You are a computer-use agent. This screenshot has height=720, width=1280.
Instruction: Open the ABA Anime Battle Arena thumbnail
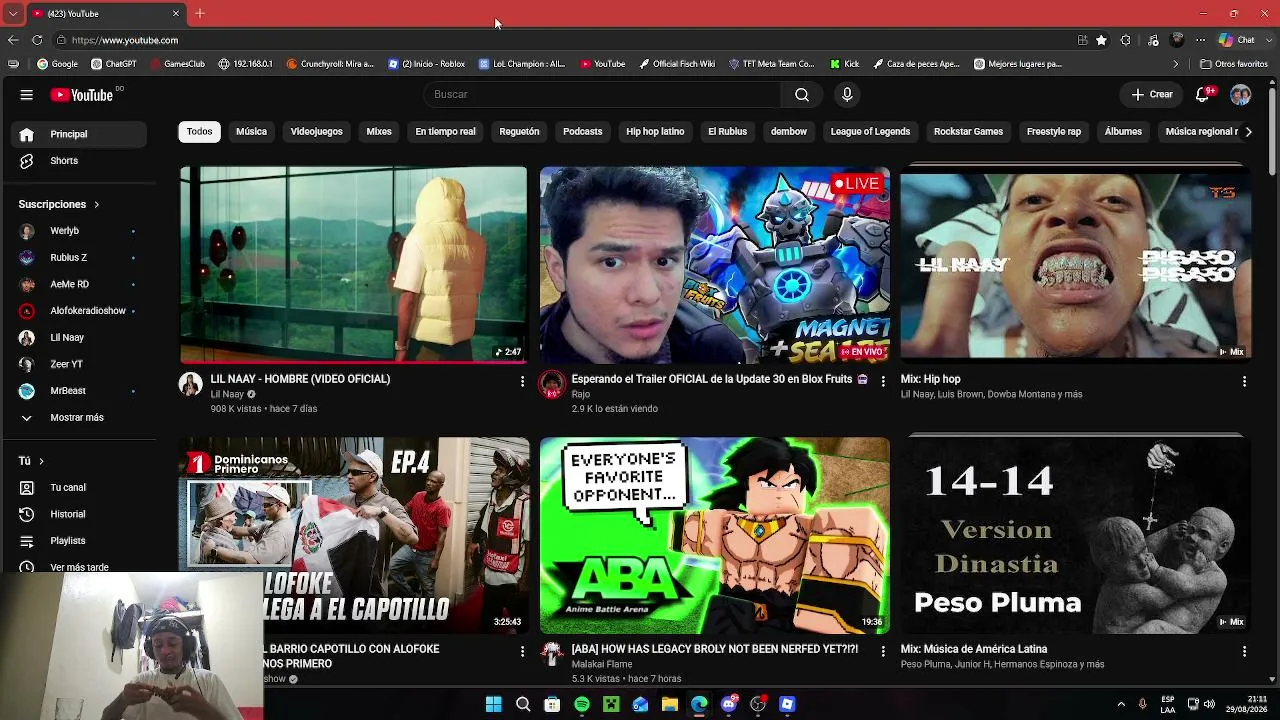pos(714,535)
